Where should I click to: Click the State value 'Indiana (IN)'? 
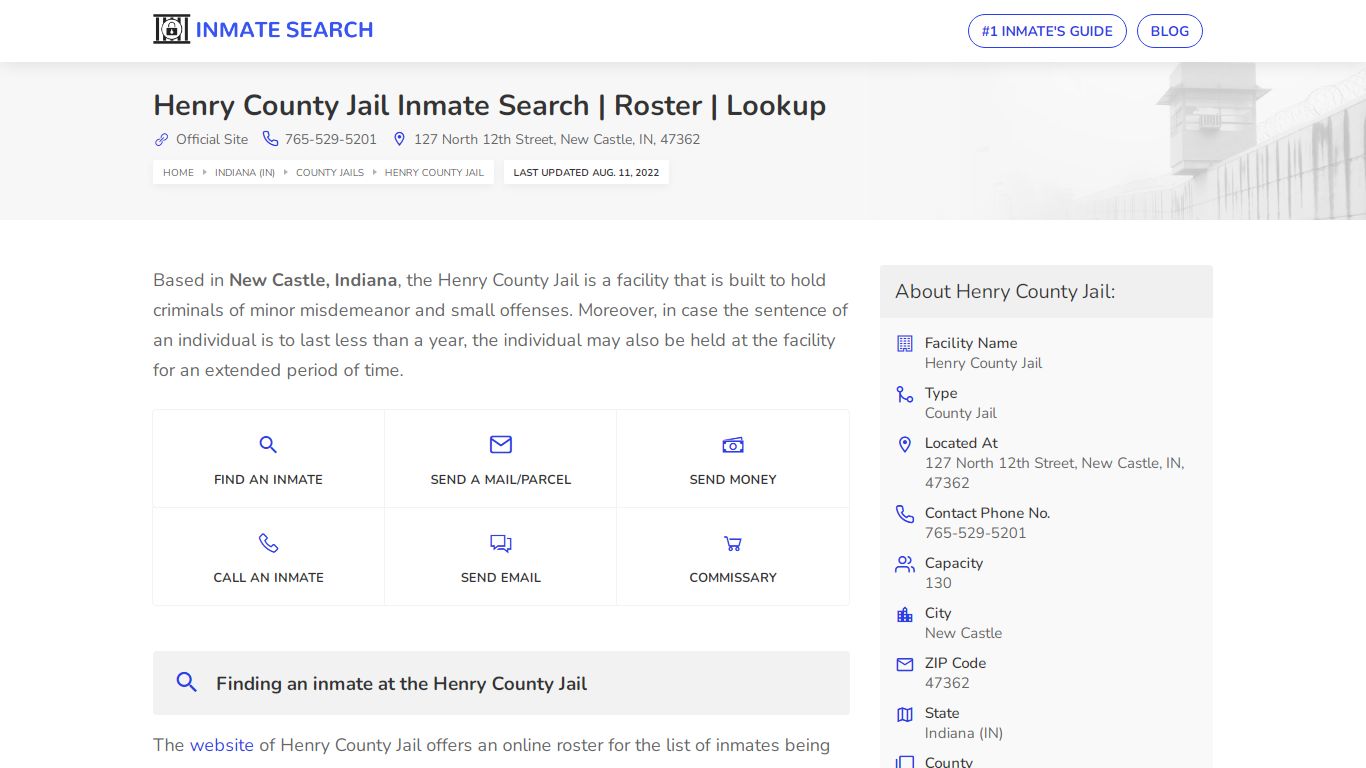click(x=964, y=733)
